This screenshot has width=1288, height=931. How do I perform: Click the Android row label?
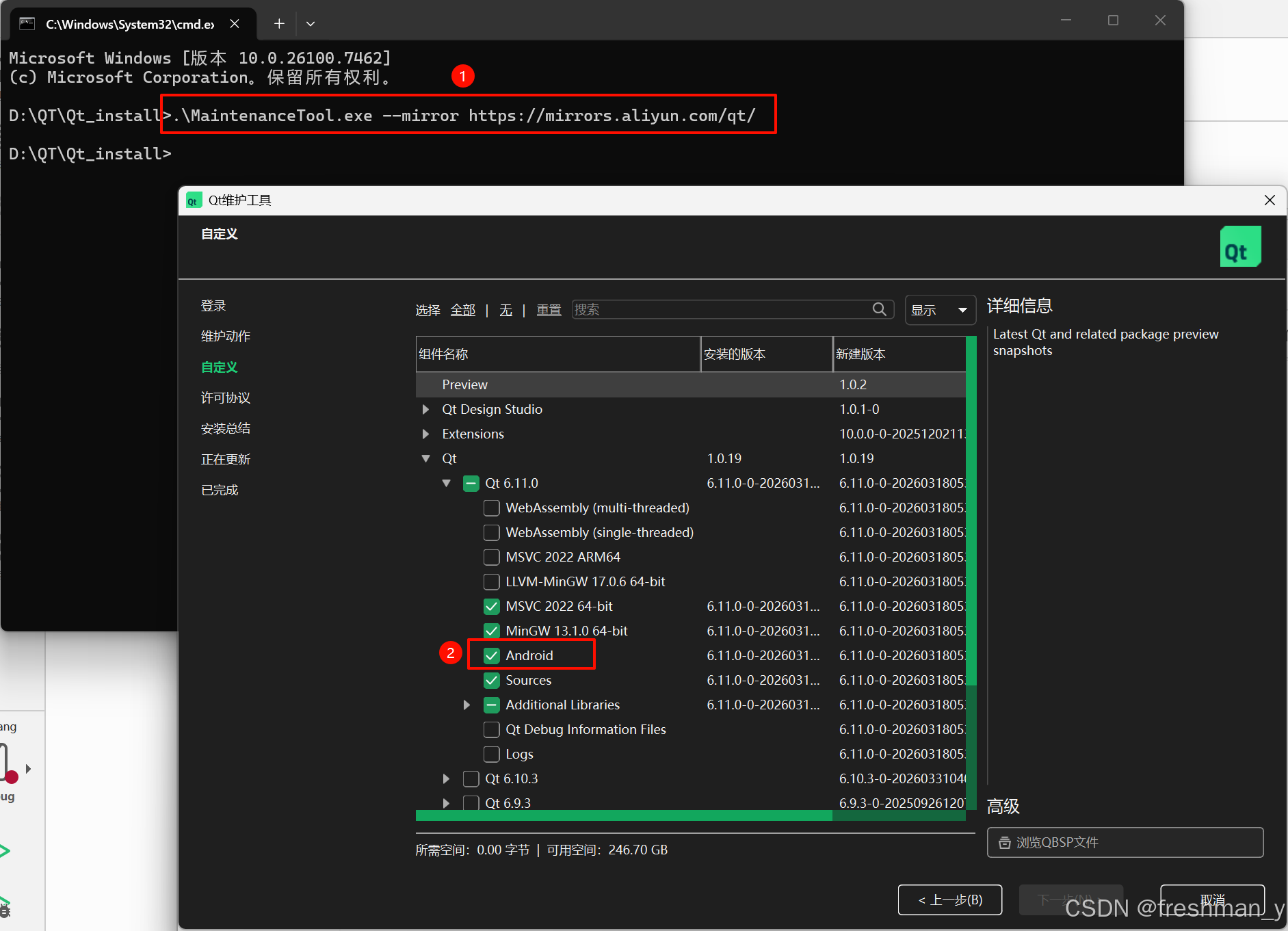point(529,655)
